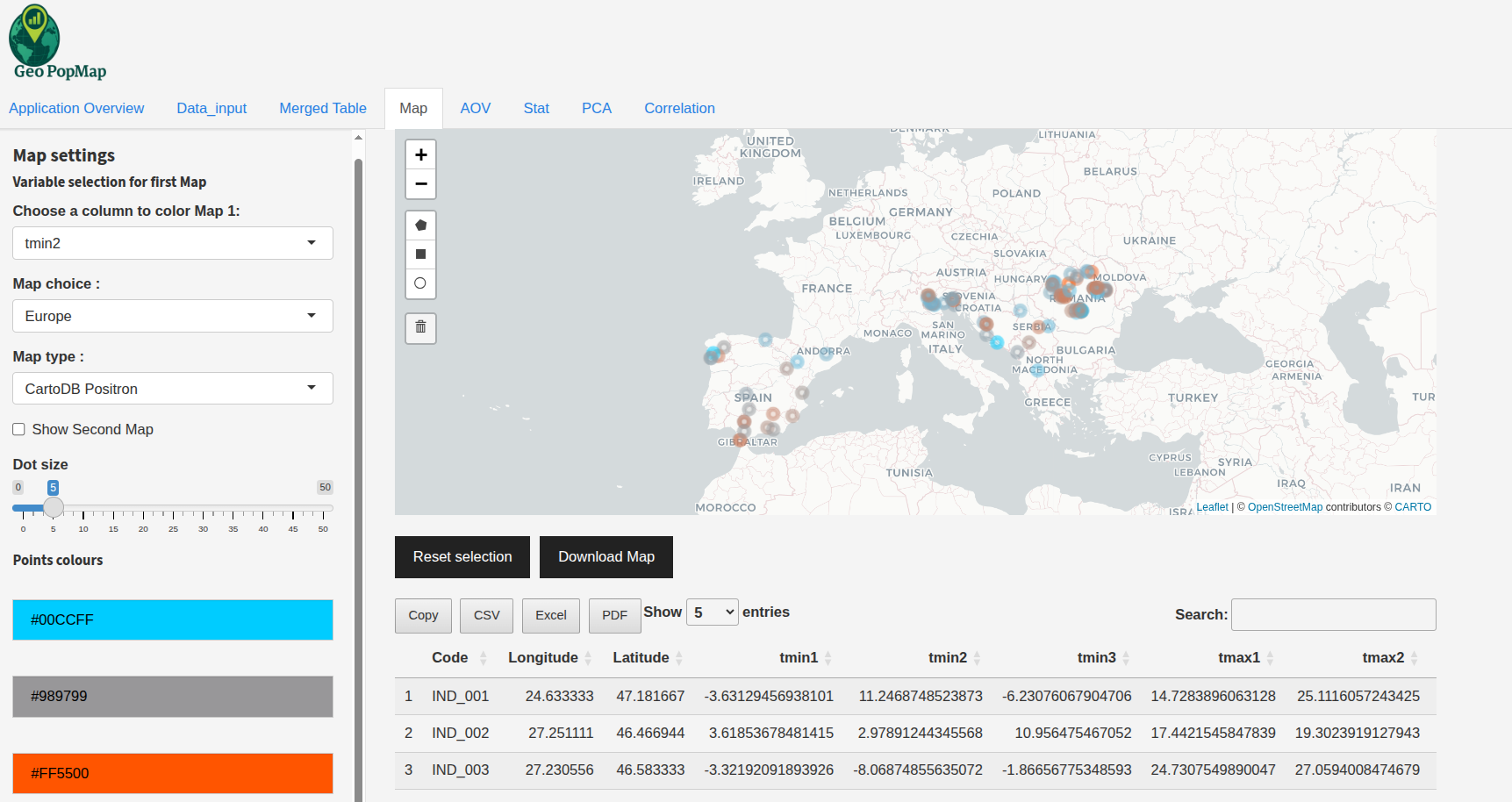Switch to the Data_input tab

pyautogui.click(x=211, y=108)
